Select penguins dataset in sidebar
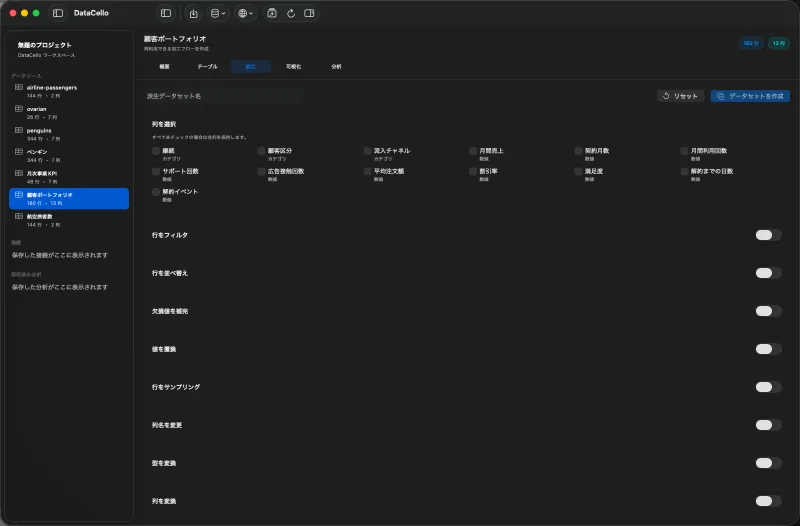The height and width of the screenshot is (526, 800). (69, 134)
